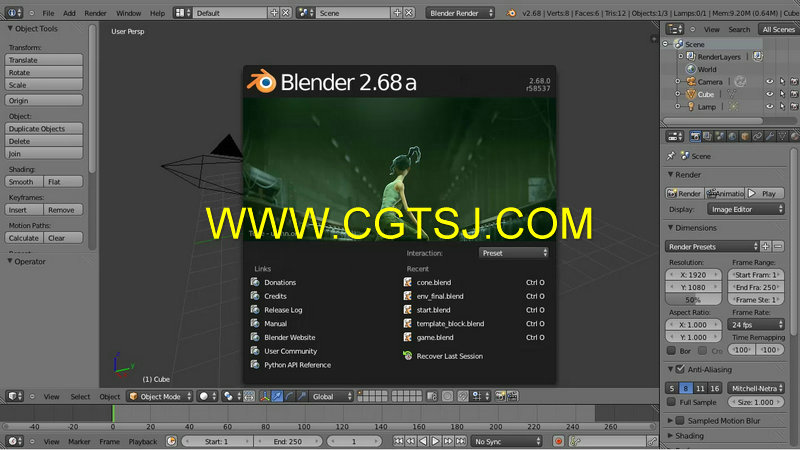The image size is (800, 450).
Task: Open the Modifiers wrench tab icon
Action: (x=769, y=136)
